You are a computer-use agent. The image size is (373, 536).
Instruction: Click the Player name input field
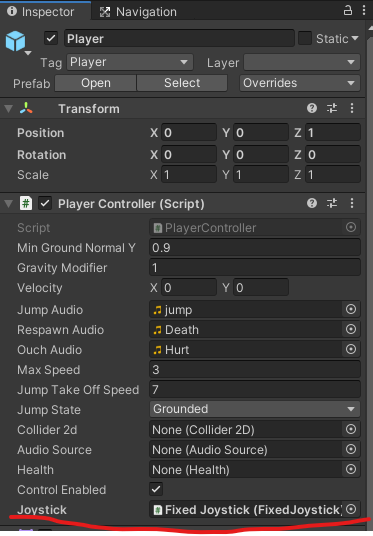[179, 38]
